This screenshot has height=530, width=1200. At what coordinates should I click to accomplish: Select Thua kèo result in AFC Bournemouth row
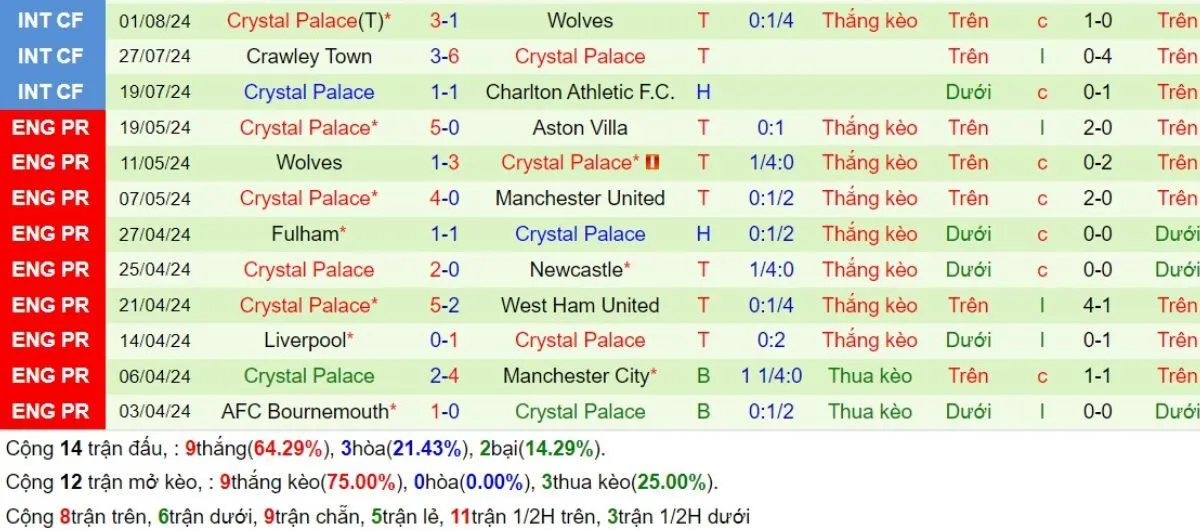click(870, 411)
